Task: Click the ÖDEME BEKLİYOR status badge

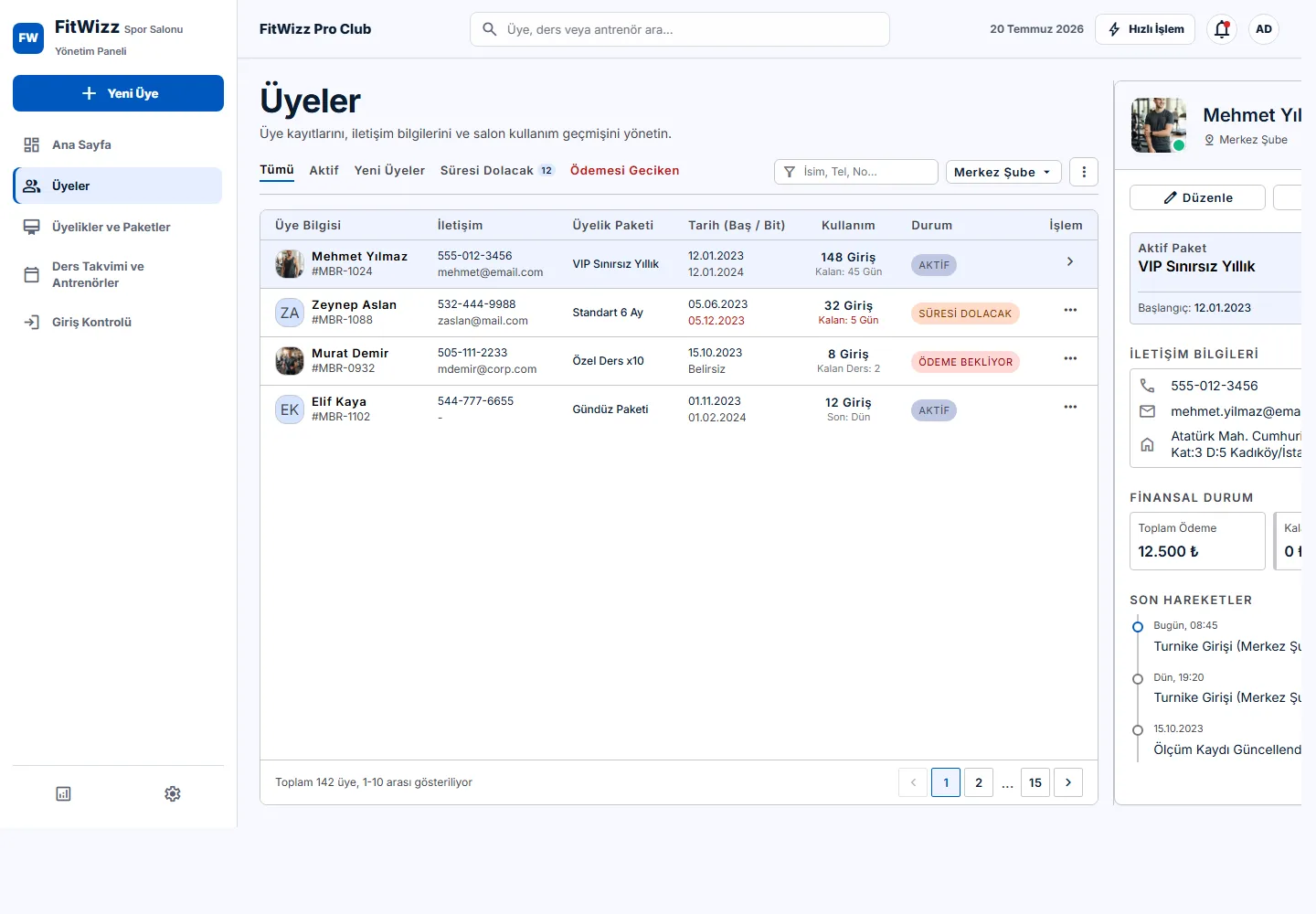Action: point(965,362)
